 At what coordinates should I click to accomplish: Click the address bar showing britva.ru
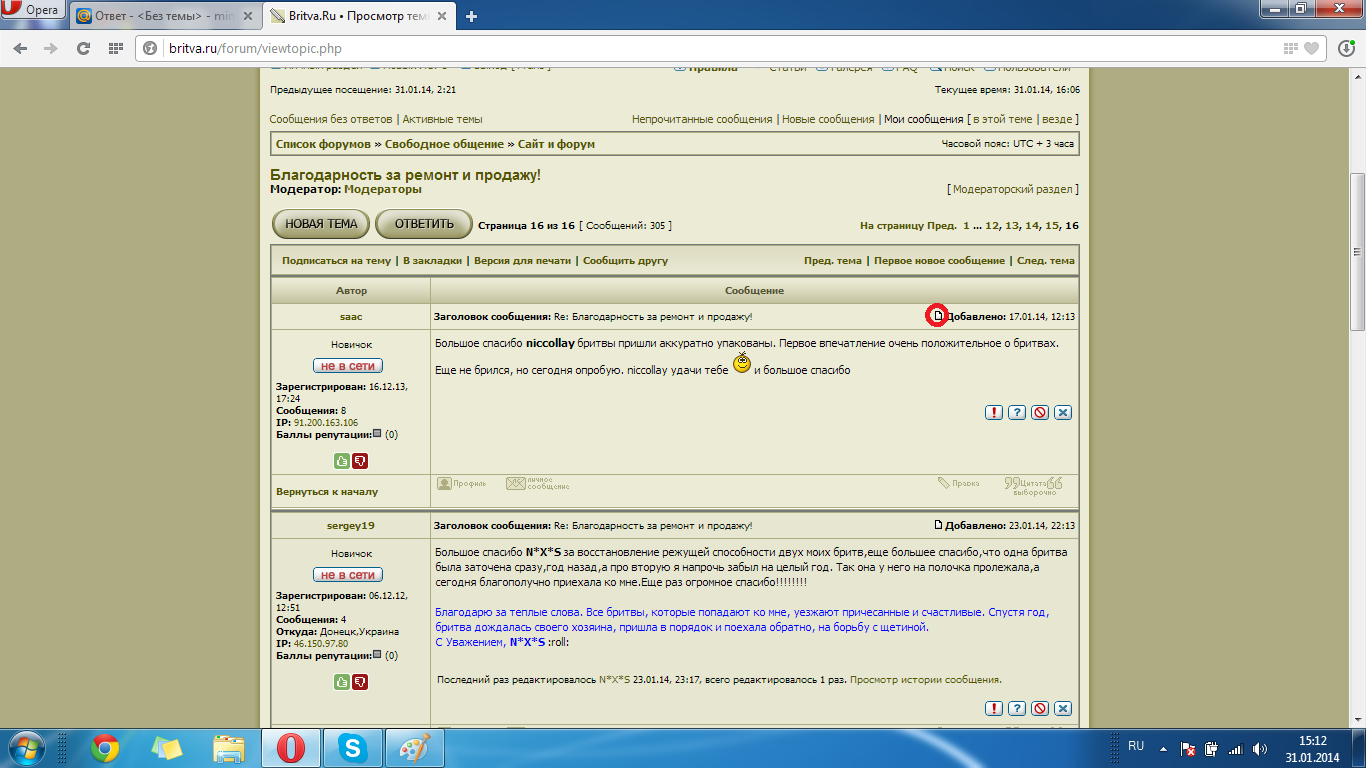coord(700,48)
